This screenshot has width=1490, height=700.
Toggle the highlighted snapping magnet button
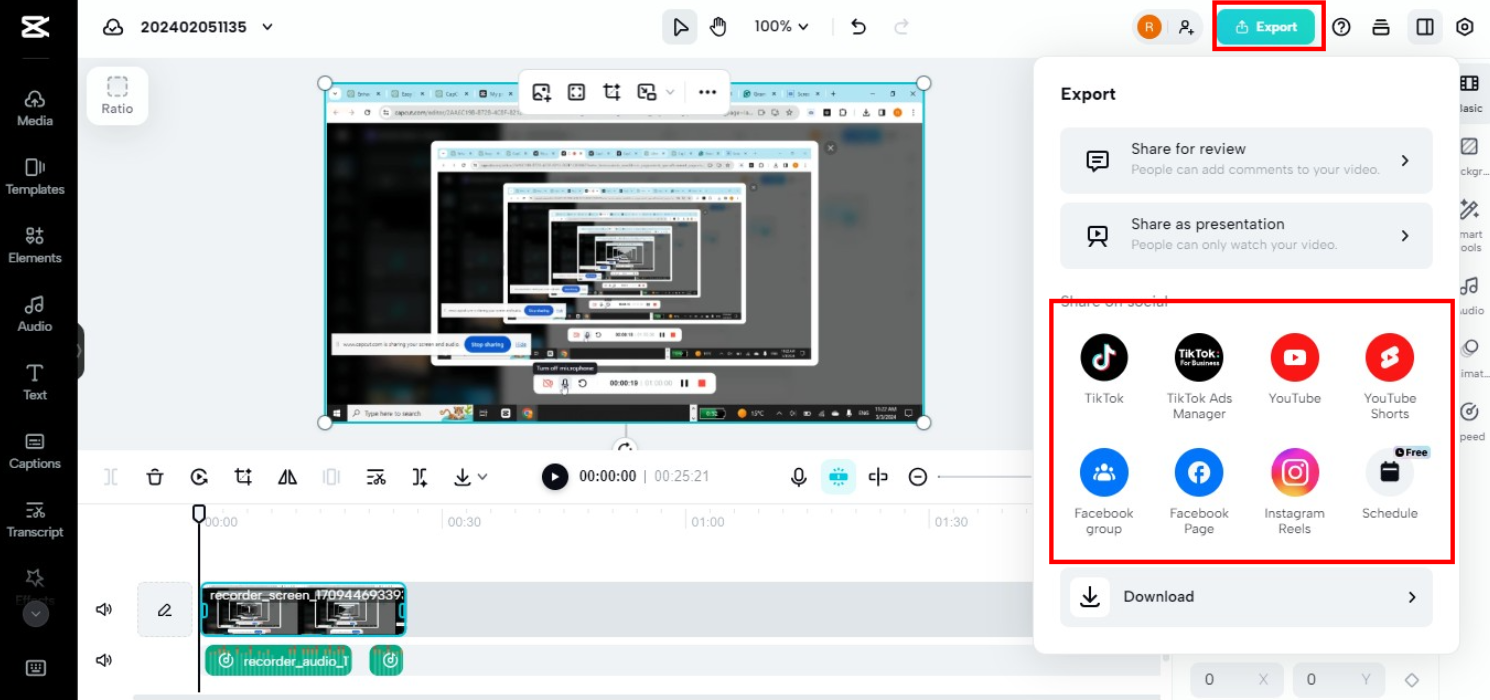pyautogui.click(x=838, y=477)
